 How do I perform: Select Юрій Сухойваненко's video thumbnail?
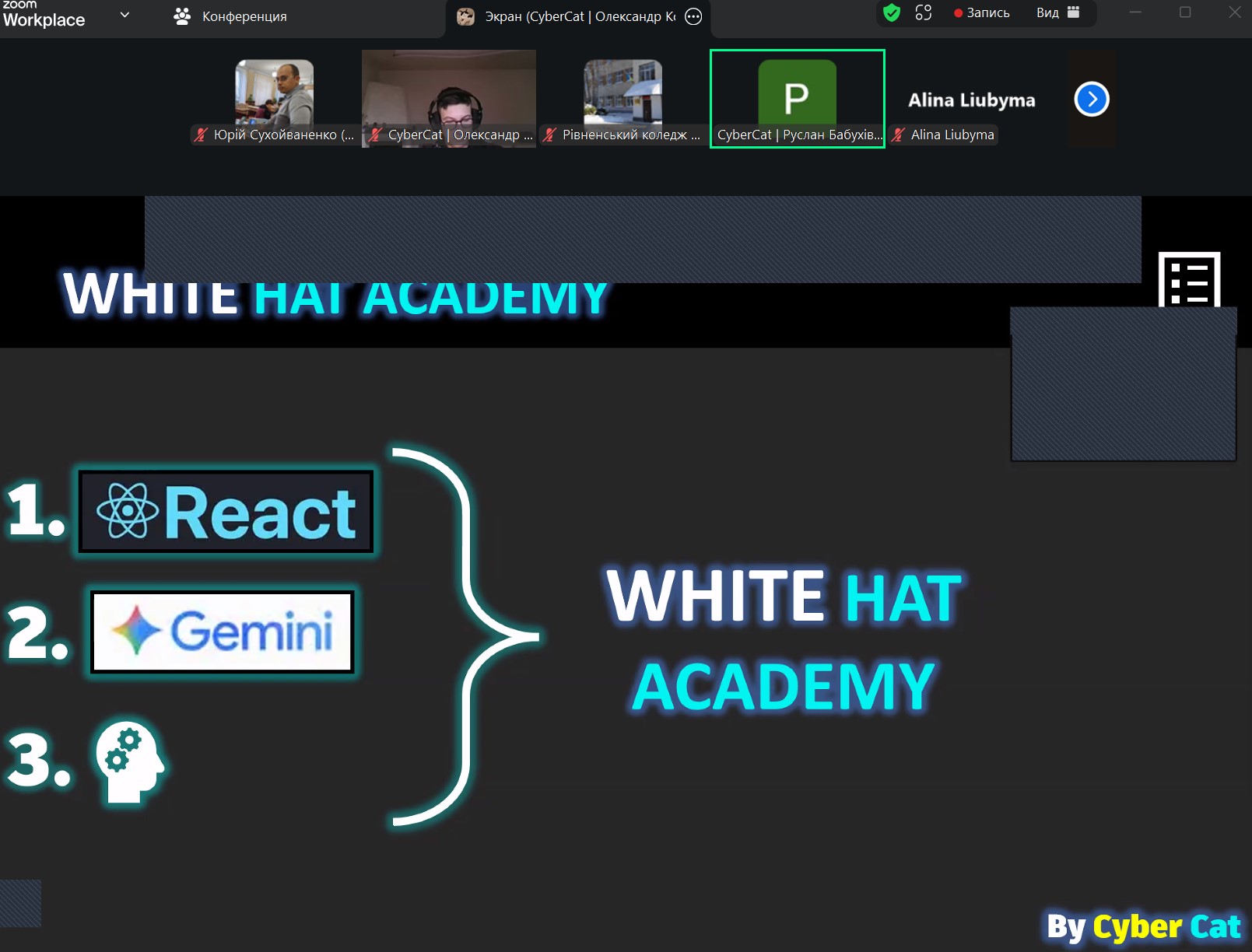(x=274, y=98)
